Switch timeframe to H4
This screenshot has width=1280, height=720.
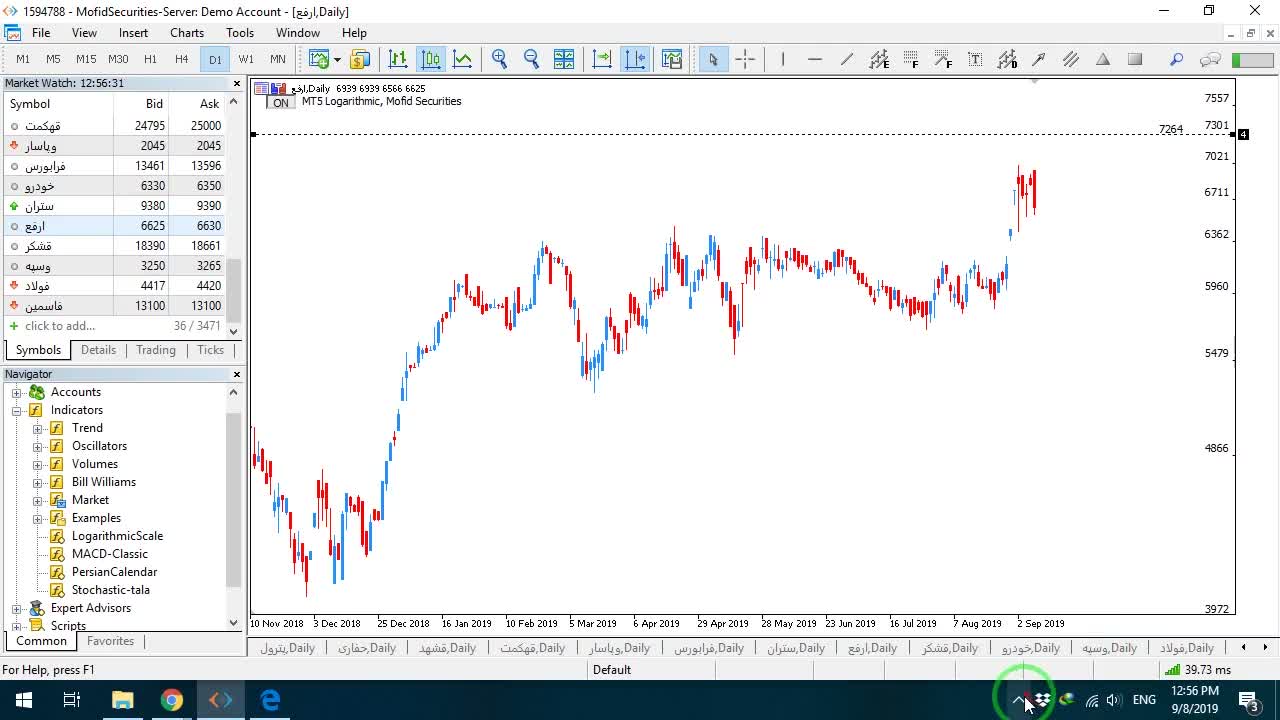tap(181, 59)
